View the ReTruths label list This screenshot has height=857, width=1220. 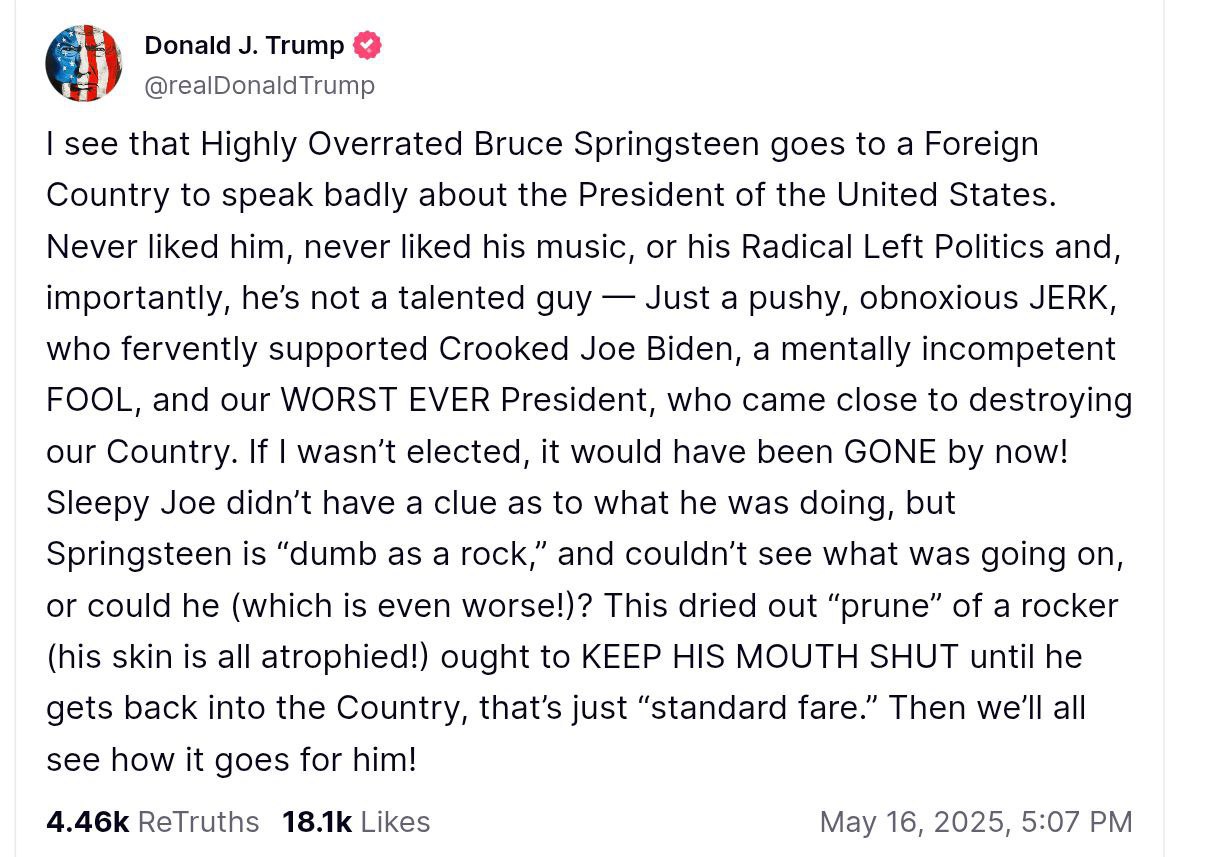[198, 822]
